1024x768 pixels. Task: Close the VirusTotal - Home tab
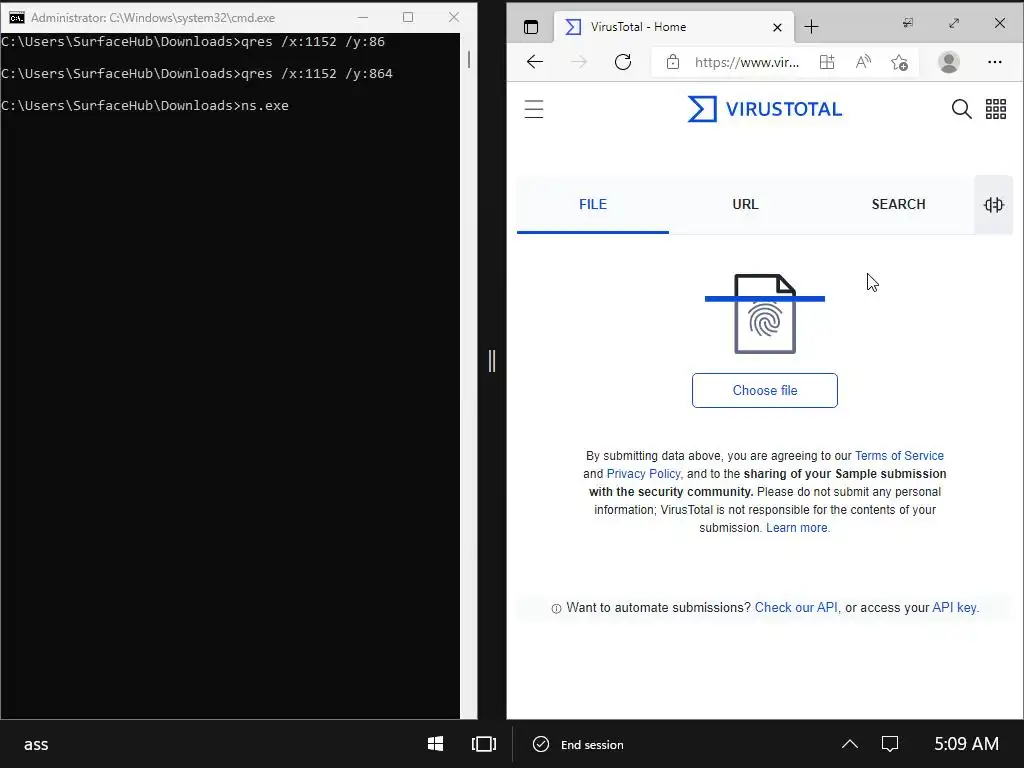[x=777, y=27]
